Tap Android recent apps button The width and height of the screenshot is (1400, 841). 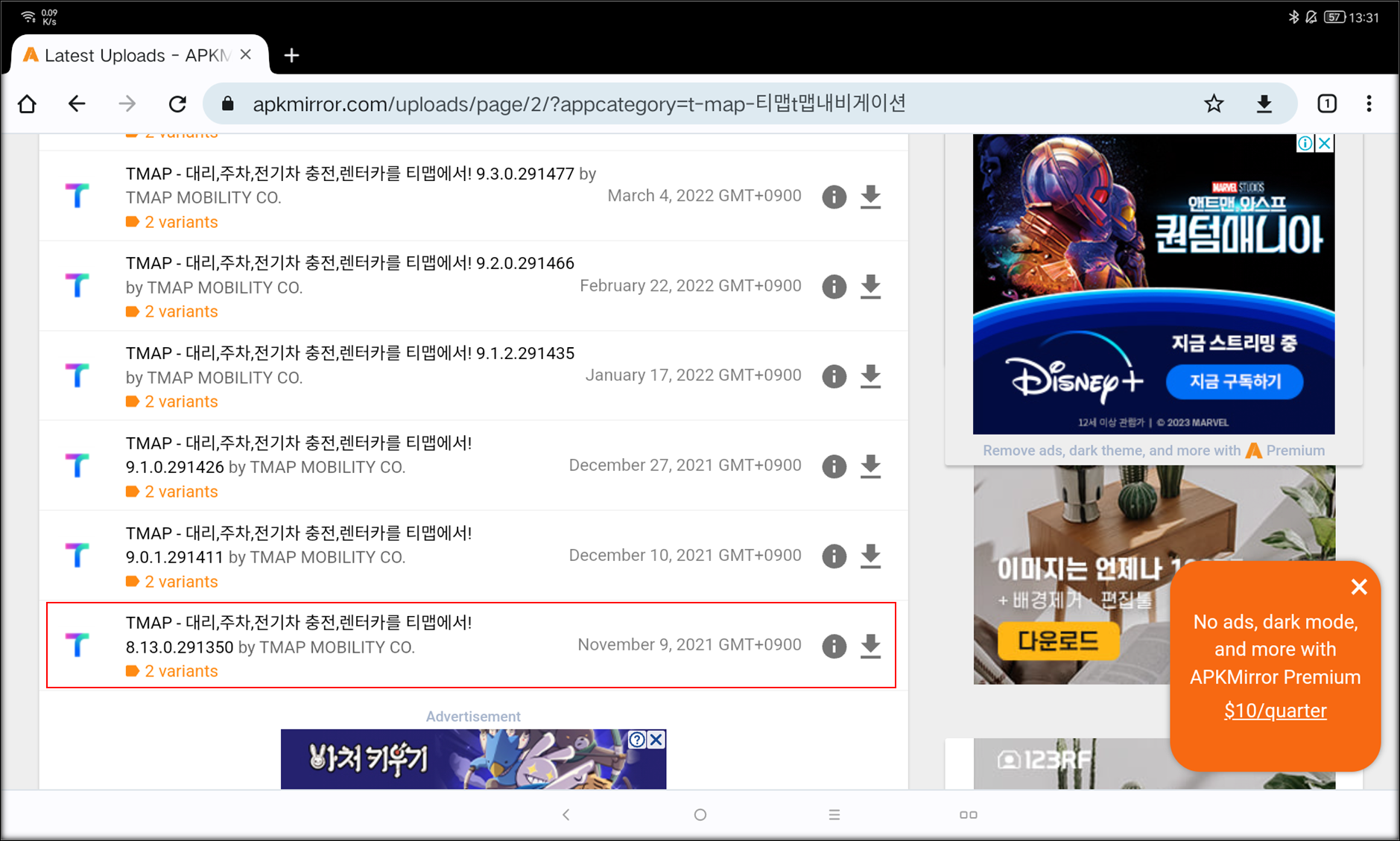coord(969,815)
